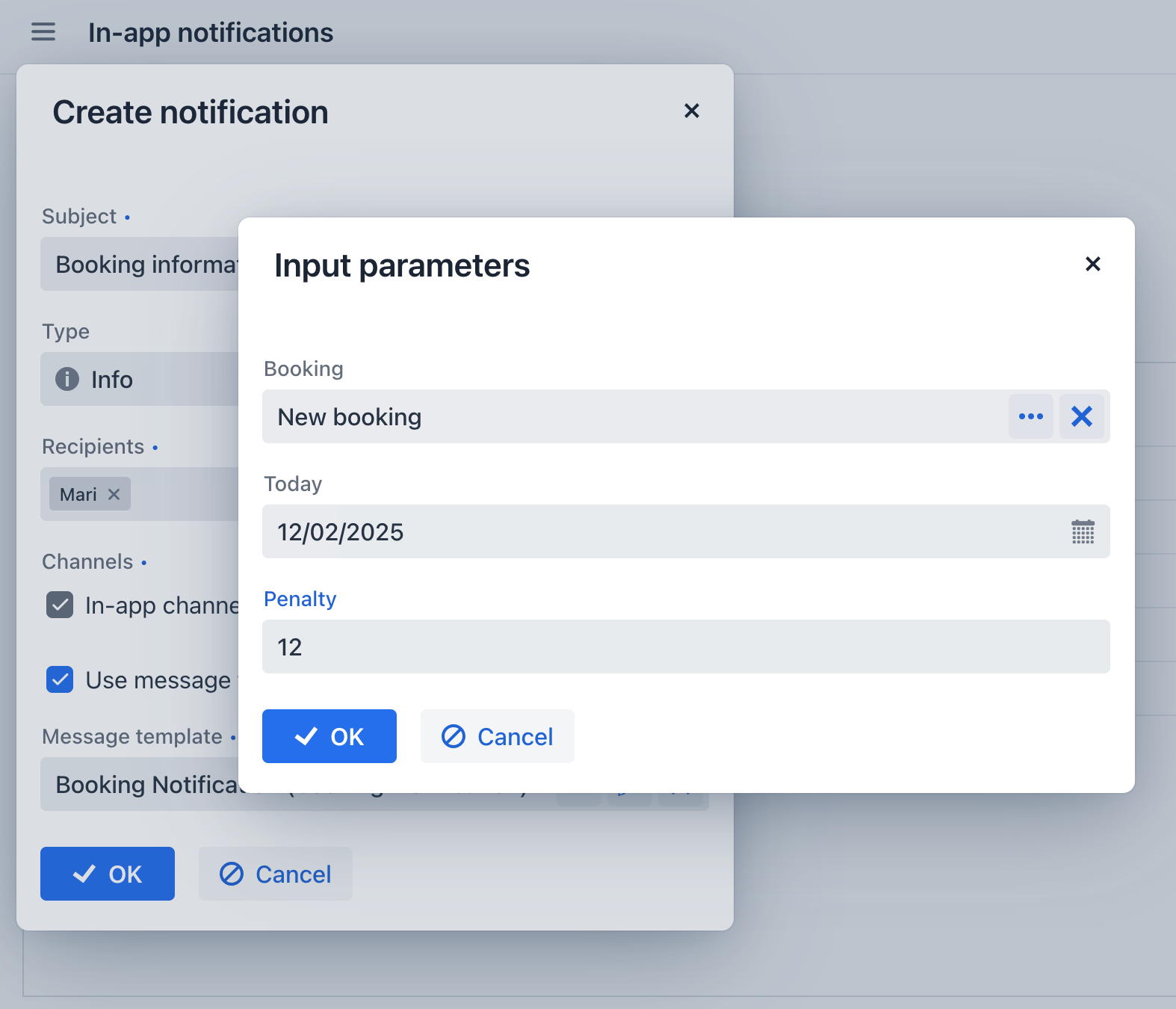Open the calendar date picker
Image resolution: width=1176 pixels, height=1009 pixels.
pyautogui.click(x=1083, y=531)
